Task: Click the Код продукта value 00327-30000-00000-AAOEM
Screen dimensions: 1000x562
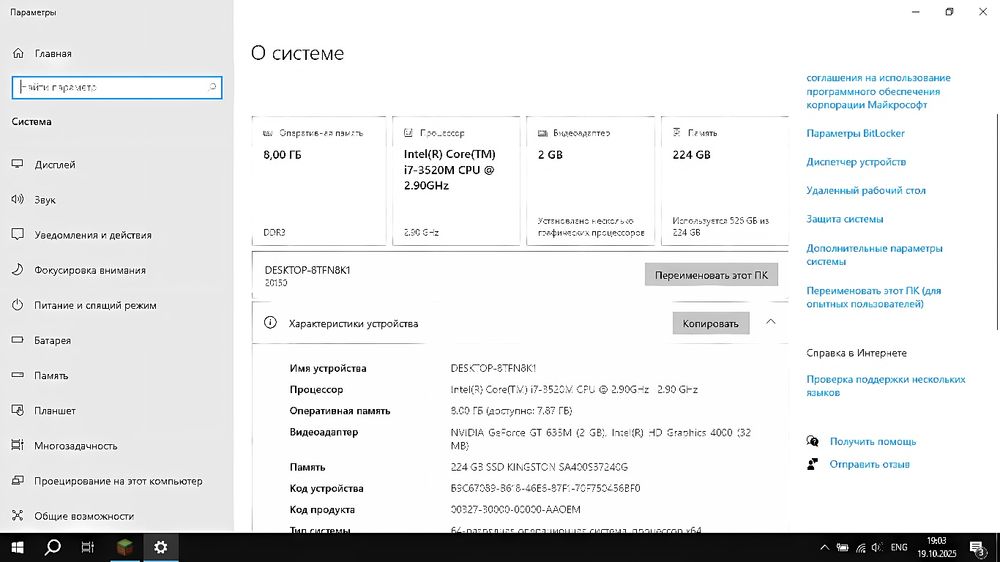Action: pos(515,510)
